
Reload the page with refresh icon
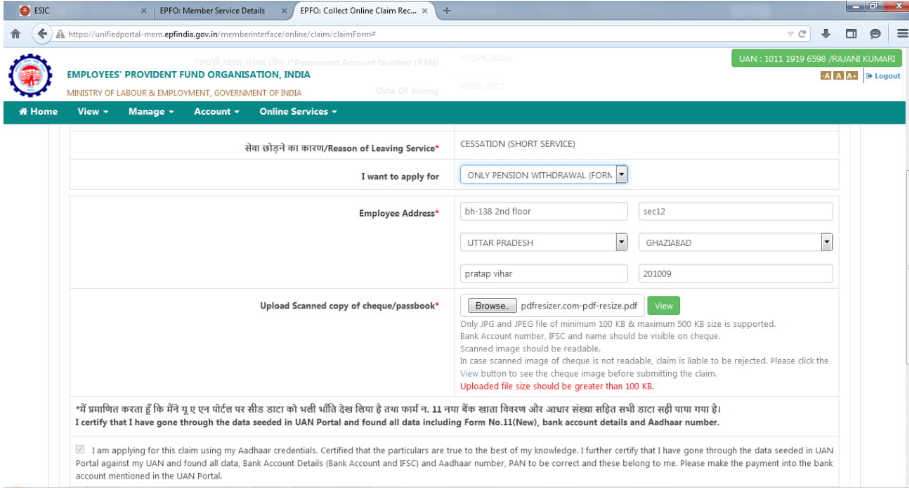click(x=805, y=33)
